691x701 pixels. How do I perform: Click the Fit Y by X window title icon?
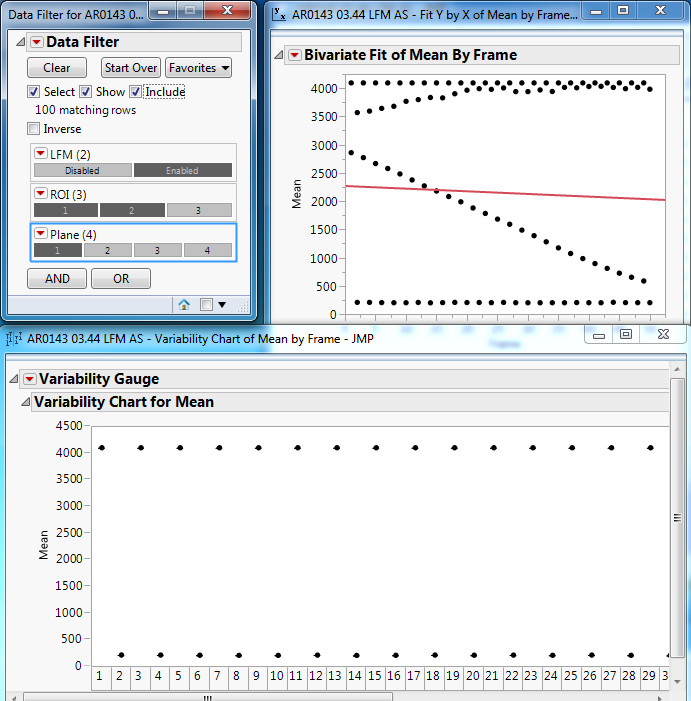279,14
